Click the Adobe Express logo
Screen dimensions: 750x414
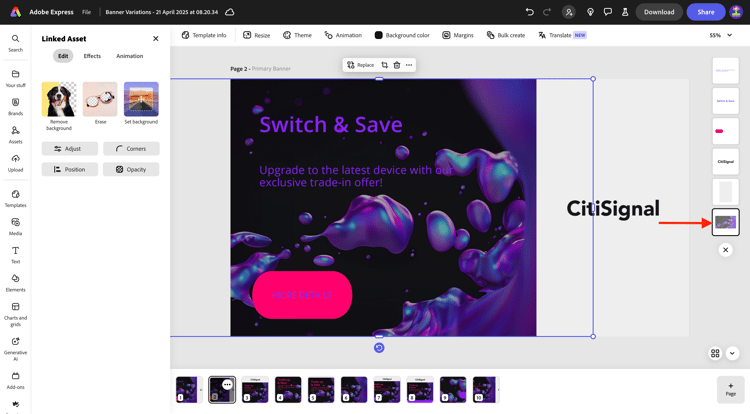[16, 12]
